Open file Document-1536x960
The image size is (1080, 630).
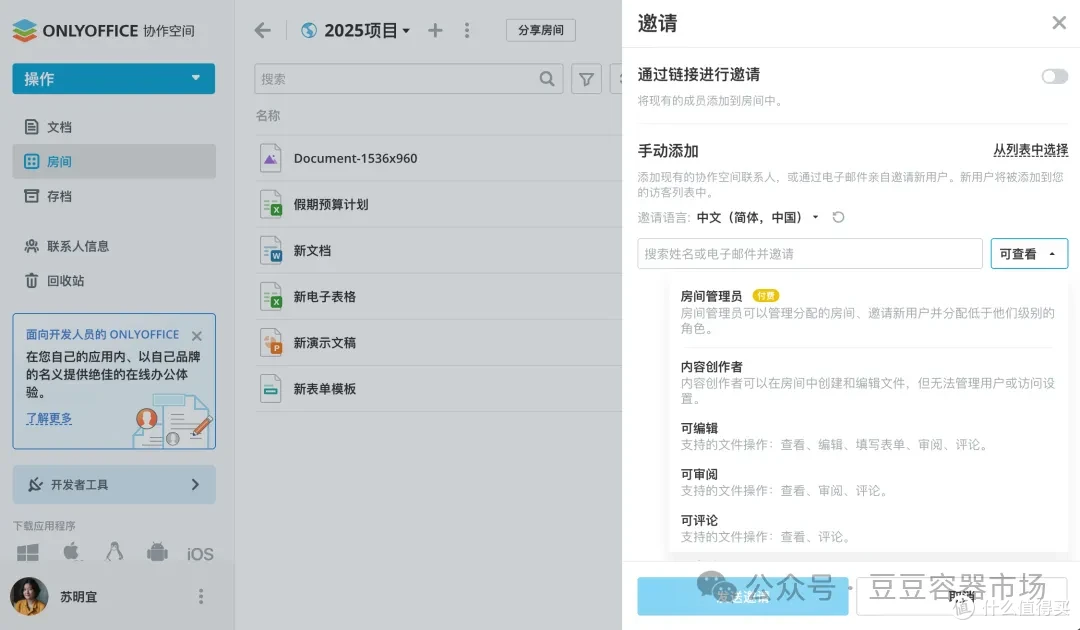[355, 158]
